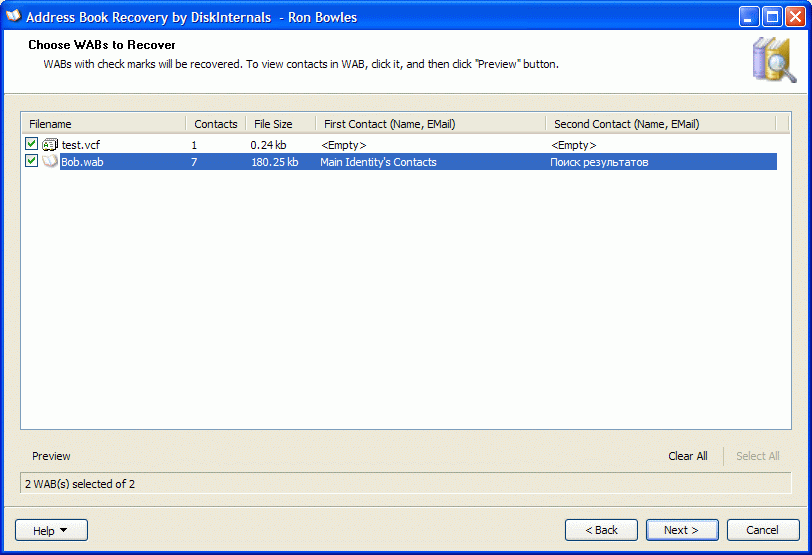Sort list by Filename column header
The image size is (812, 555).
pos(104,124)
